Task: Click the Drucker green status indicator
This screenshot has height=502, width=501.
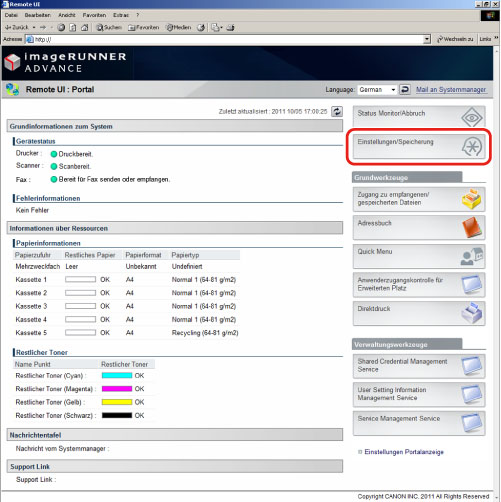Action: point(54,154)
